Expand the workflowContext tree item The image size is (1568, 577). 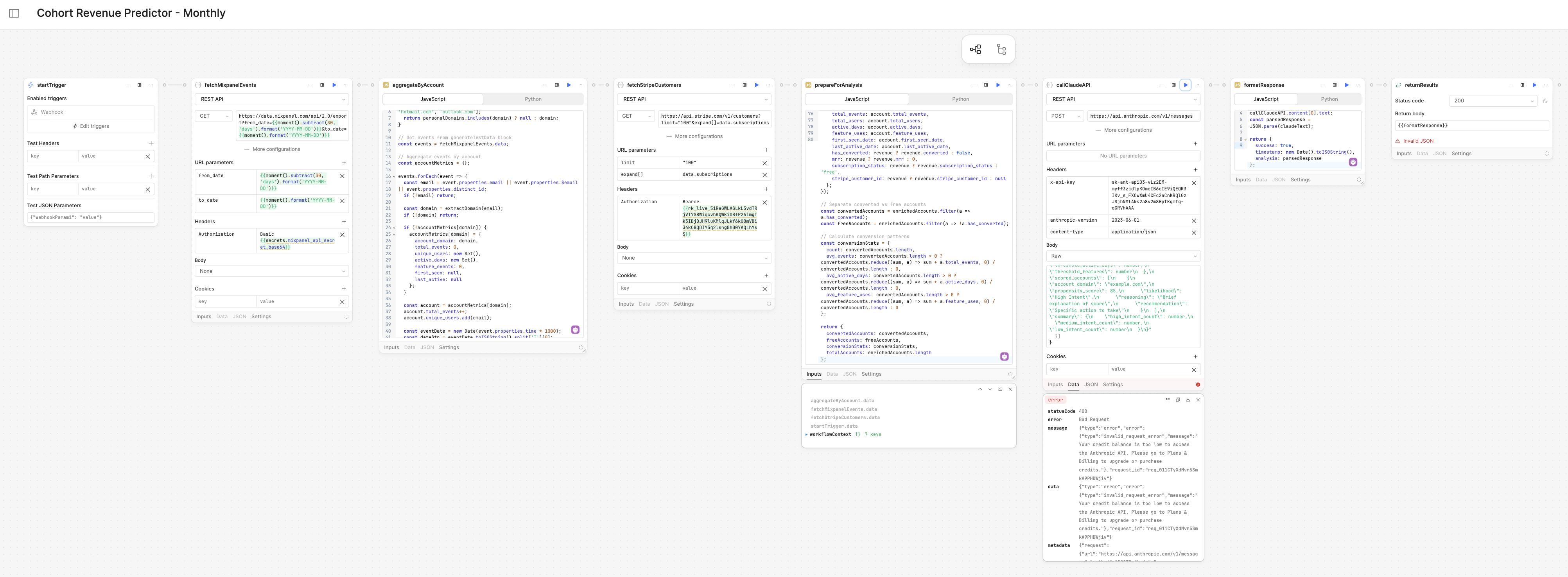(x=807, y=435)
